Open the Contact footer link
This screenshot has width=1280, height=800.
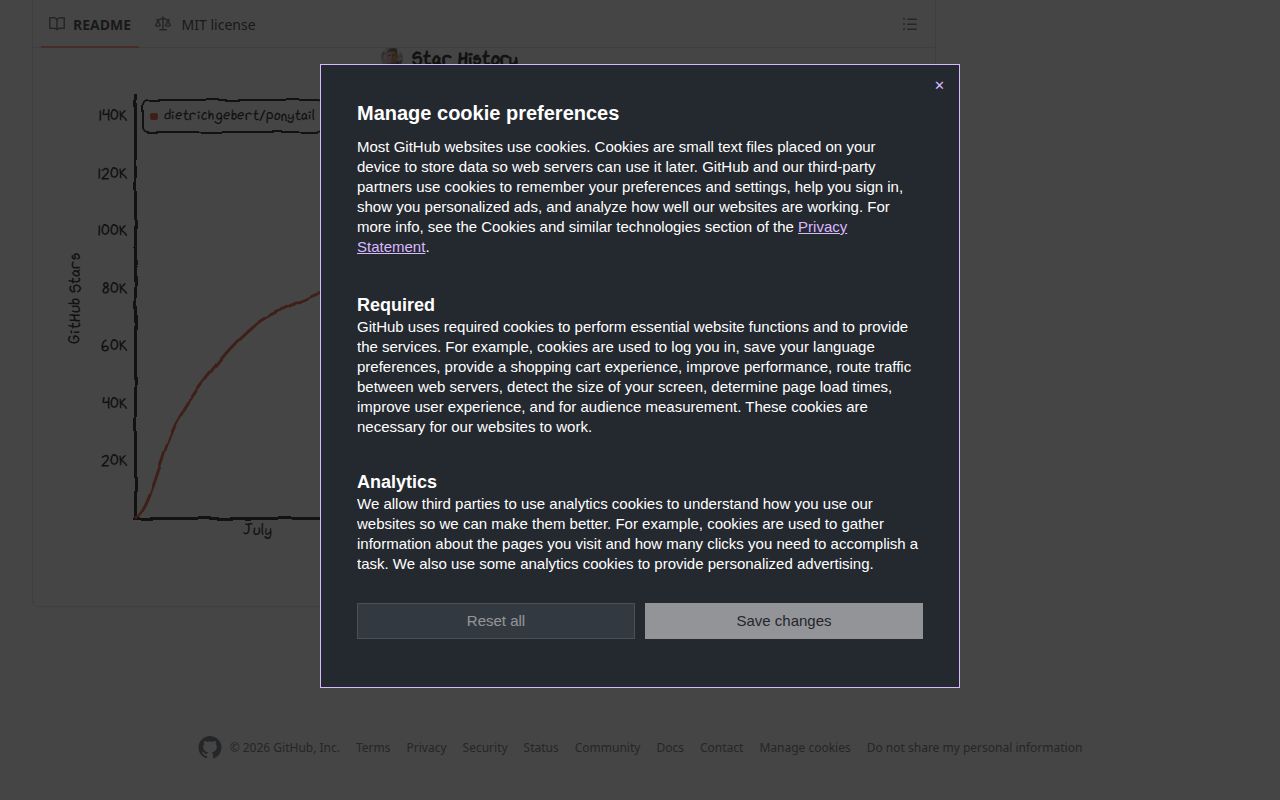721,747
